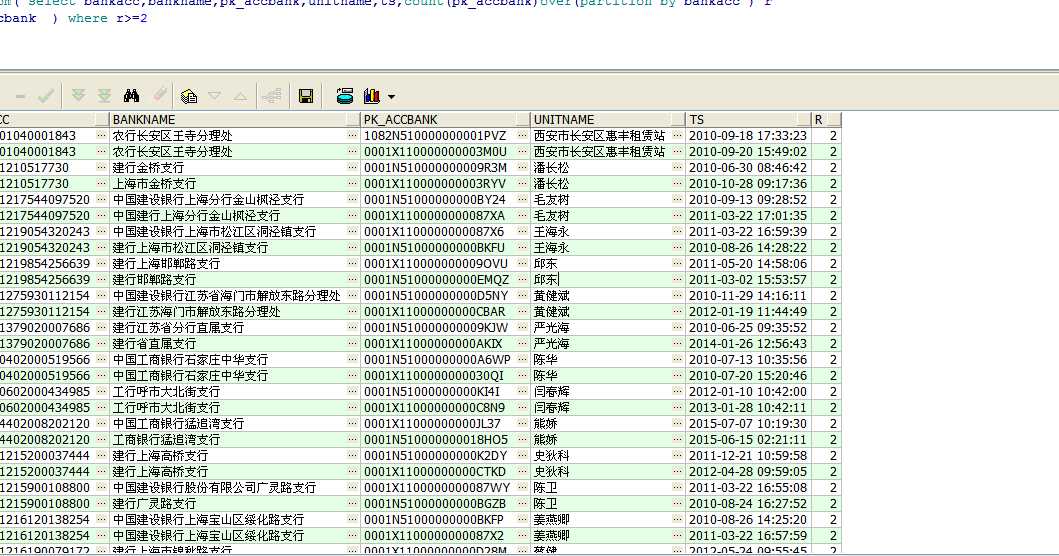Save results with the floppy disk icon
The height and width of the screenshot is (556, 1059).
pos(306,97)
